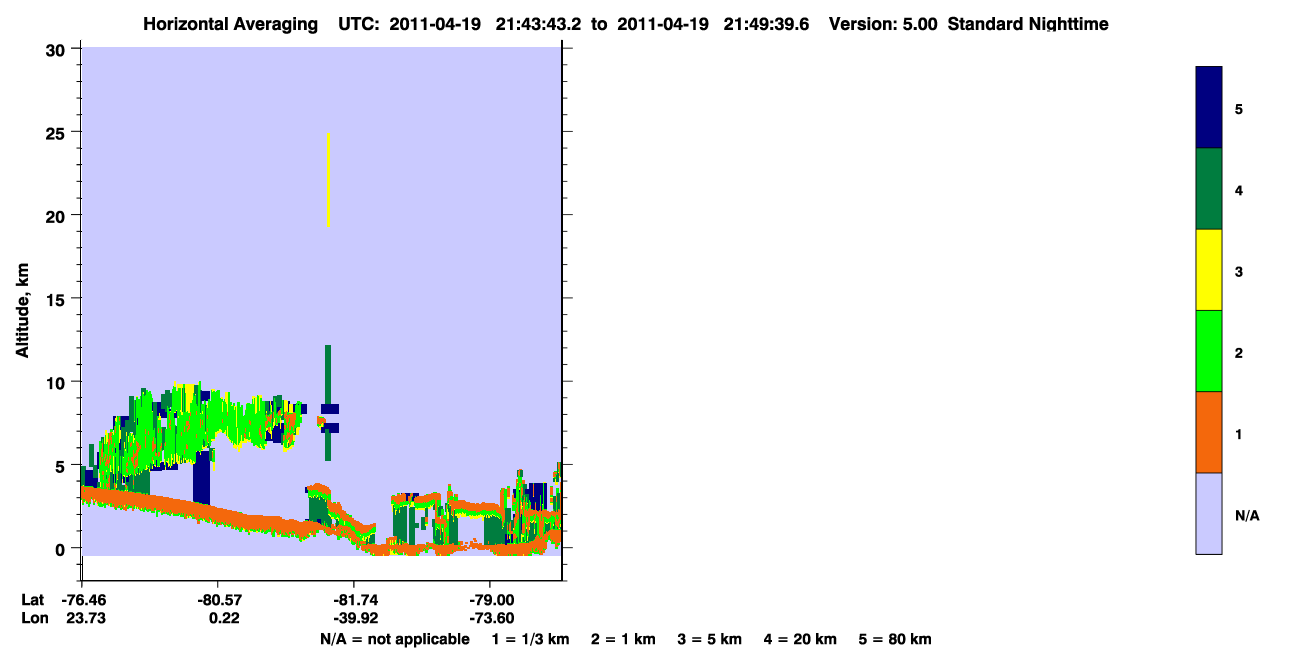Viewport: 1300px width, 667px height.
Task: Click colorbar label '3'
Action: (x=1239, y=271)
